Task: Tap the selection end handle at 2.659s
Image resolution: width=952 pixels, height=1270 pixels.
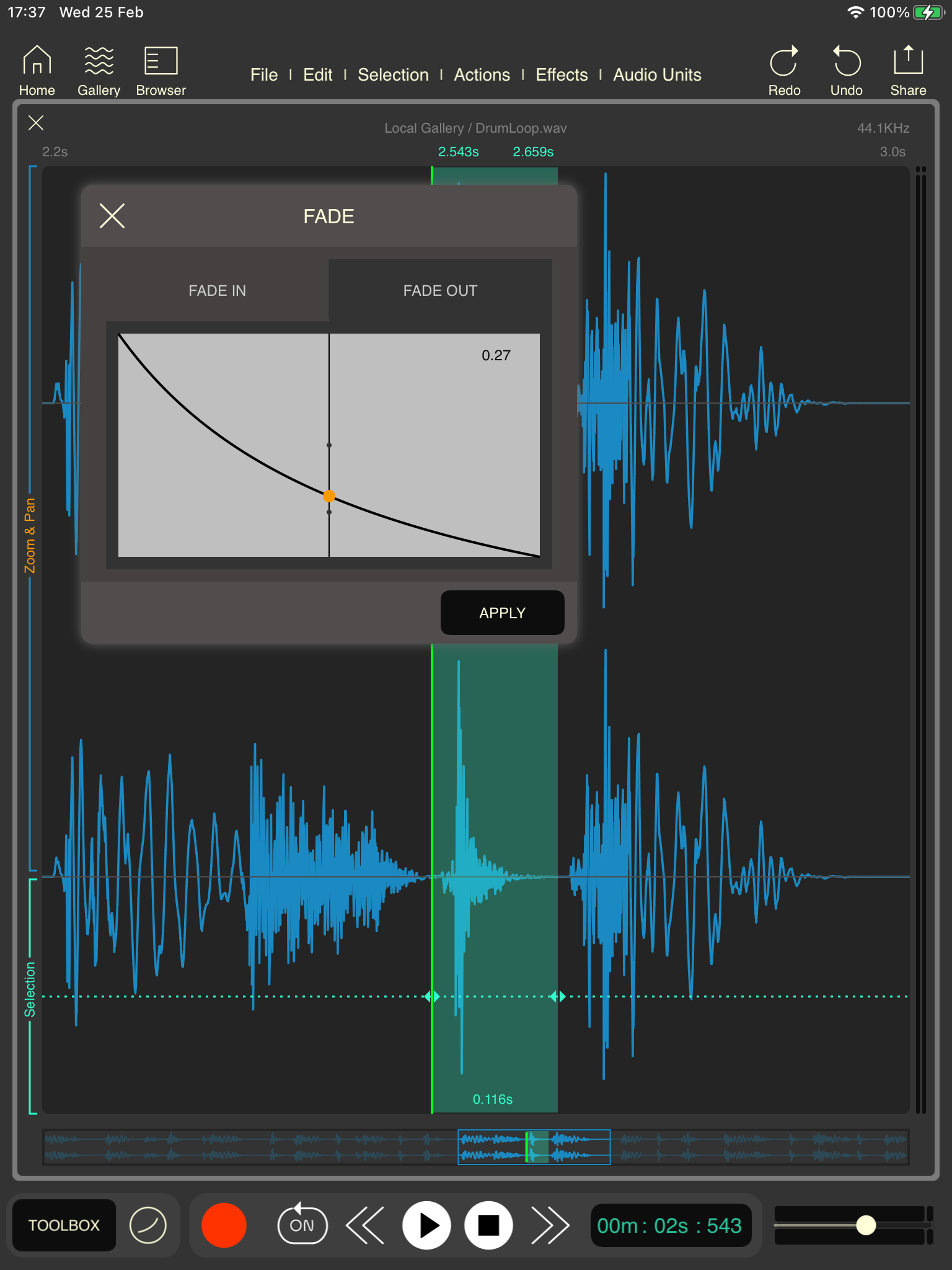Action: click(x=558, y=997)
